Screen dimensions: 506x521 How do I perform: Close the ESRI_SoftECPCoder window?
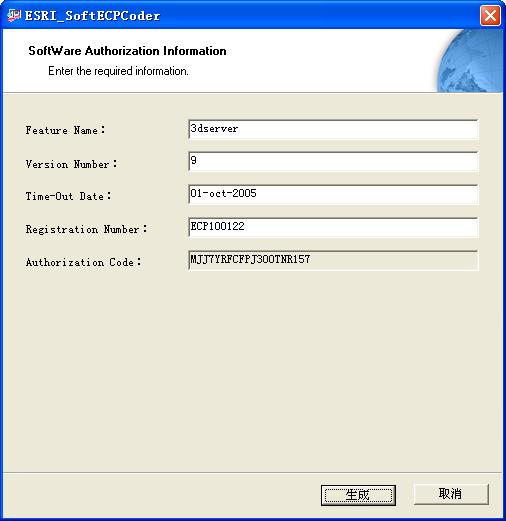click(x=490, y=15)
